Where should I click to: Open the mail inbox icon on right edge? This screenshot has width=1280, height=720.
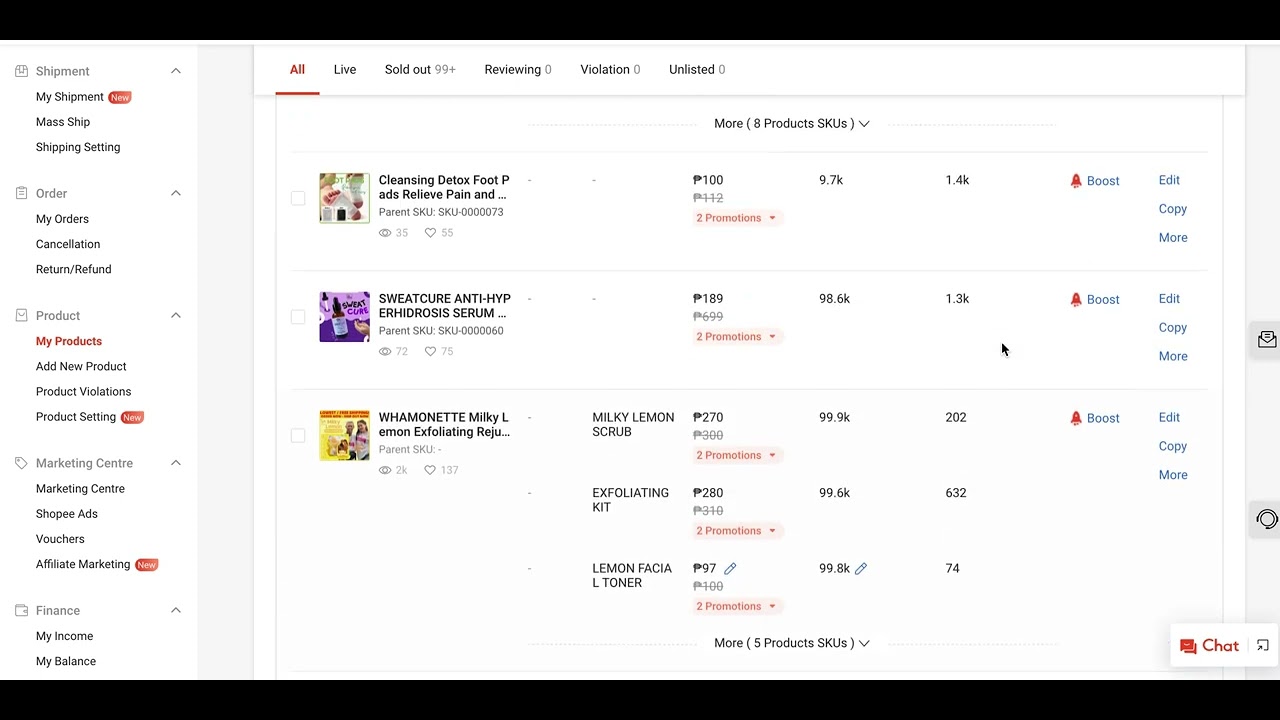1267,340
